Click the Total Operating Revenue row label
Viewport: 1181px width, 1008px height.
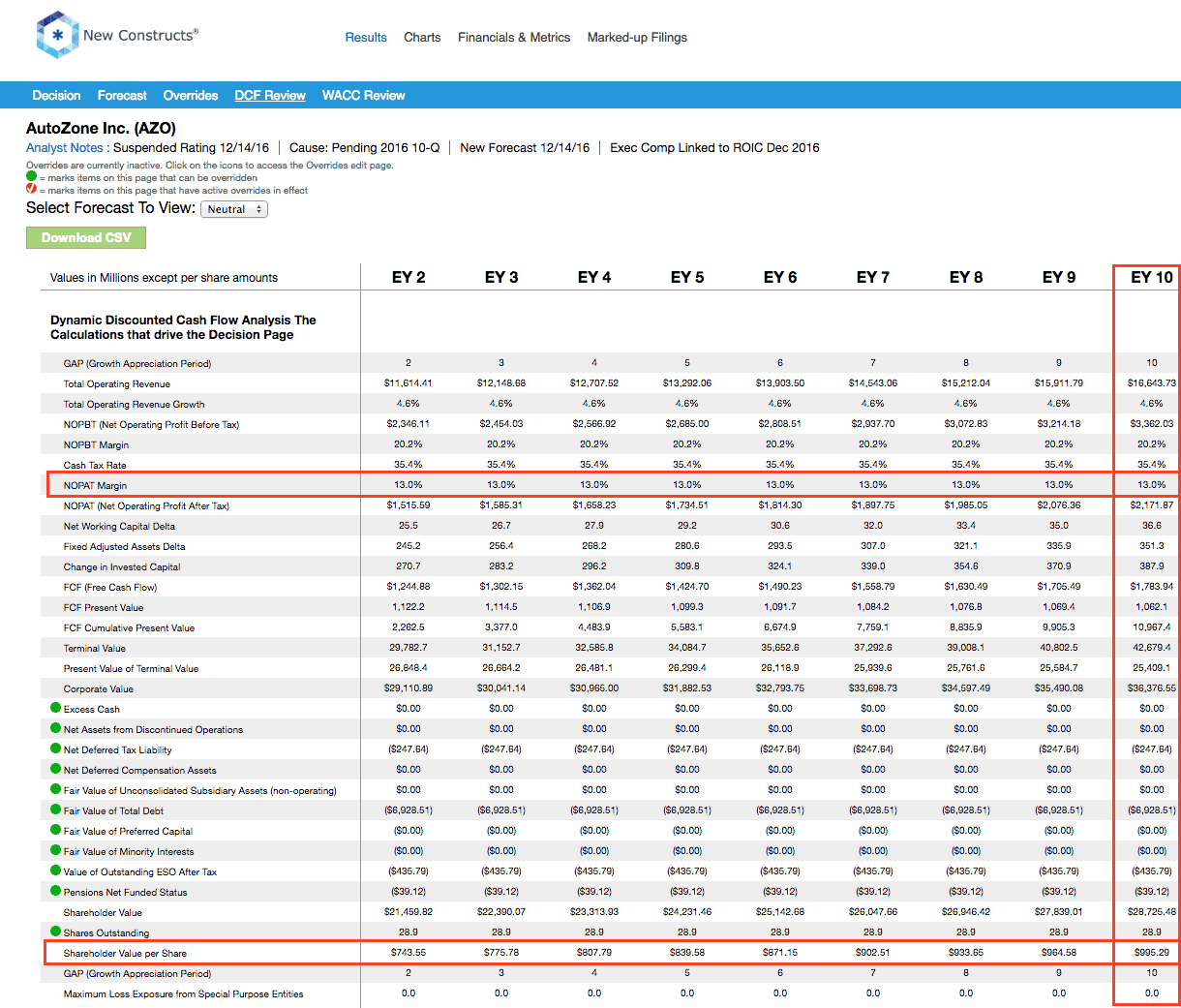117,384
